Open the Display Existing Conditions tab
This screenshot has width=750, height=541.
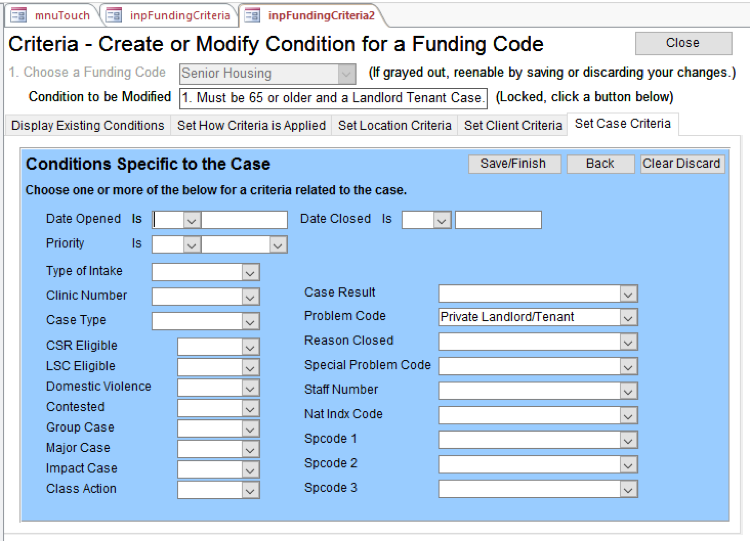[88, 126]
